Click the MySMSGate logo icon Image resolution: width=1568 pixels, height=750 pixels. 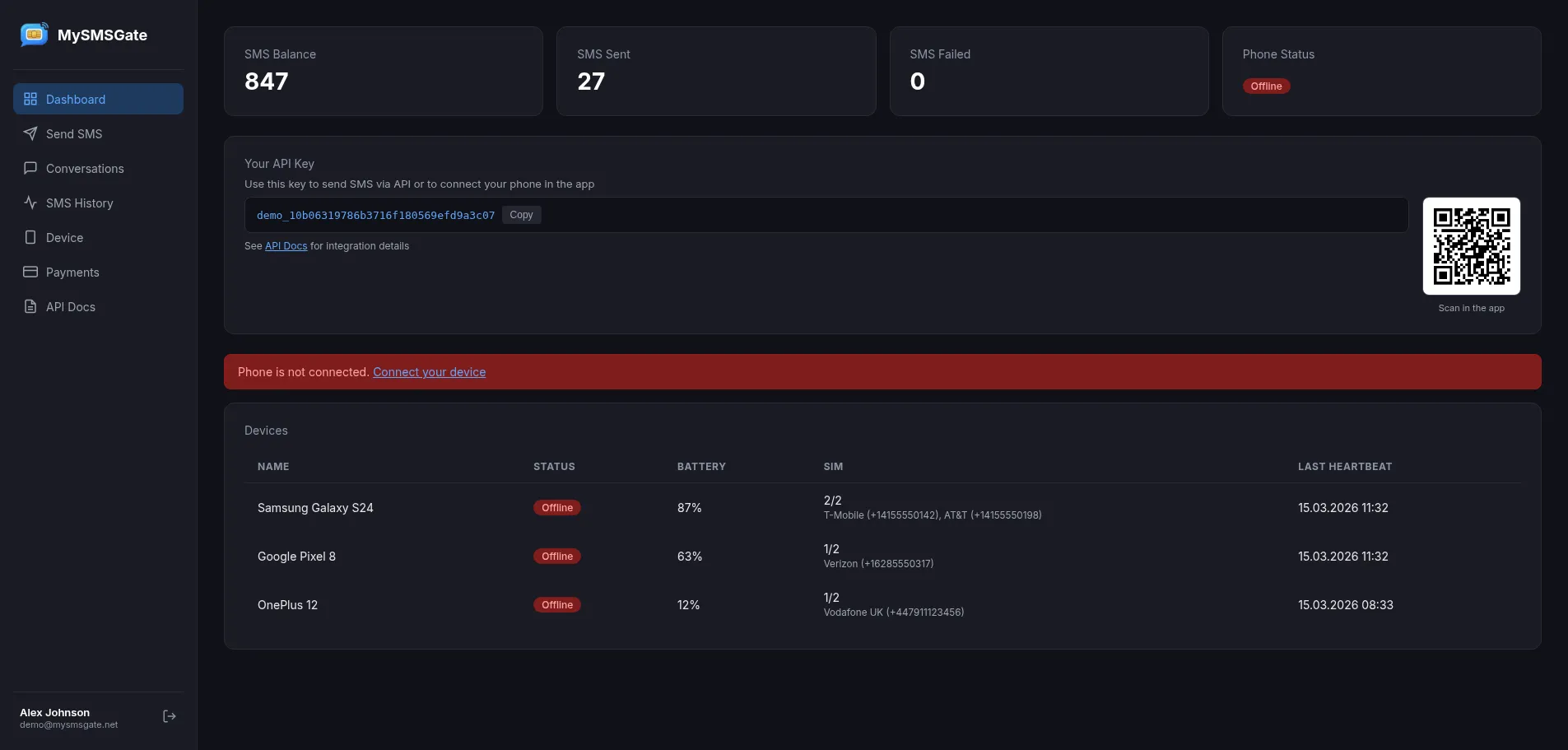(34, 35)
